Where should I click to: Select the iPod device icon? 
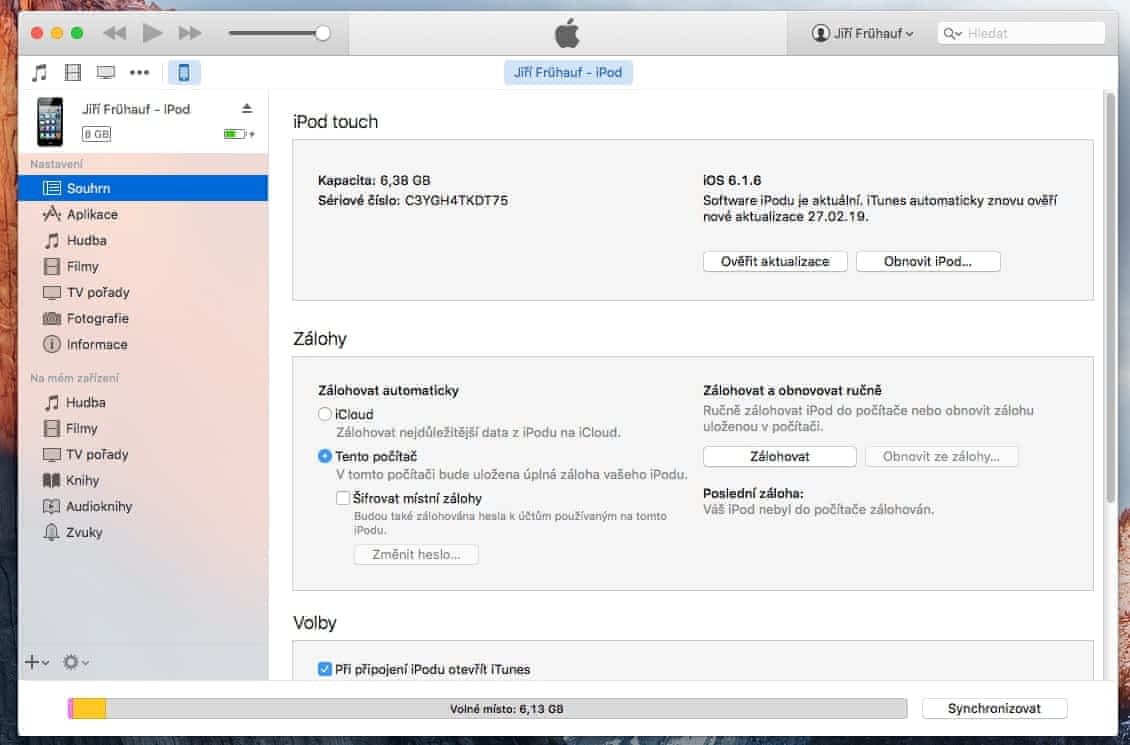(x=184, y=72)
